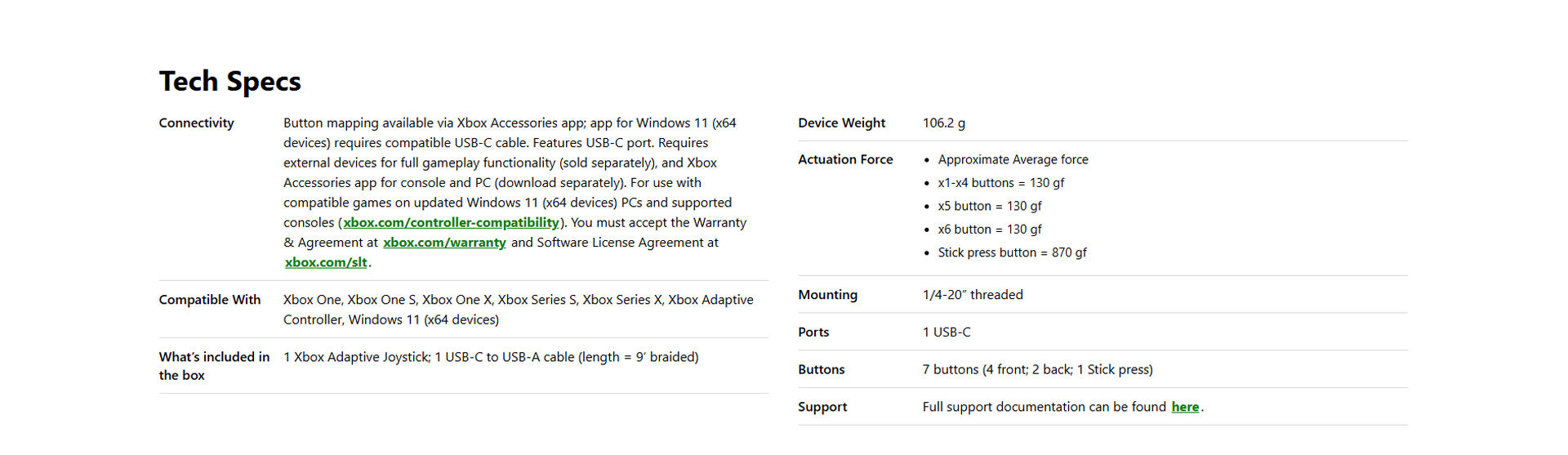The width and height of the screenshot is (1568, 455).
Task: Click the Mounting label
Action: (827, 295)
